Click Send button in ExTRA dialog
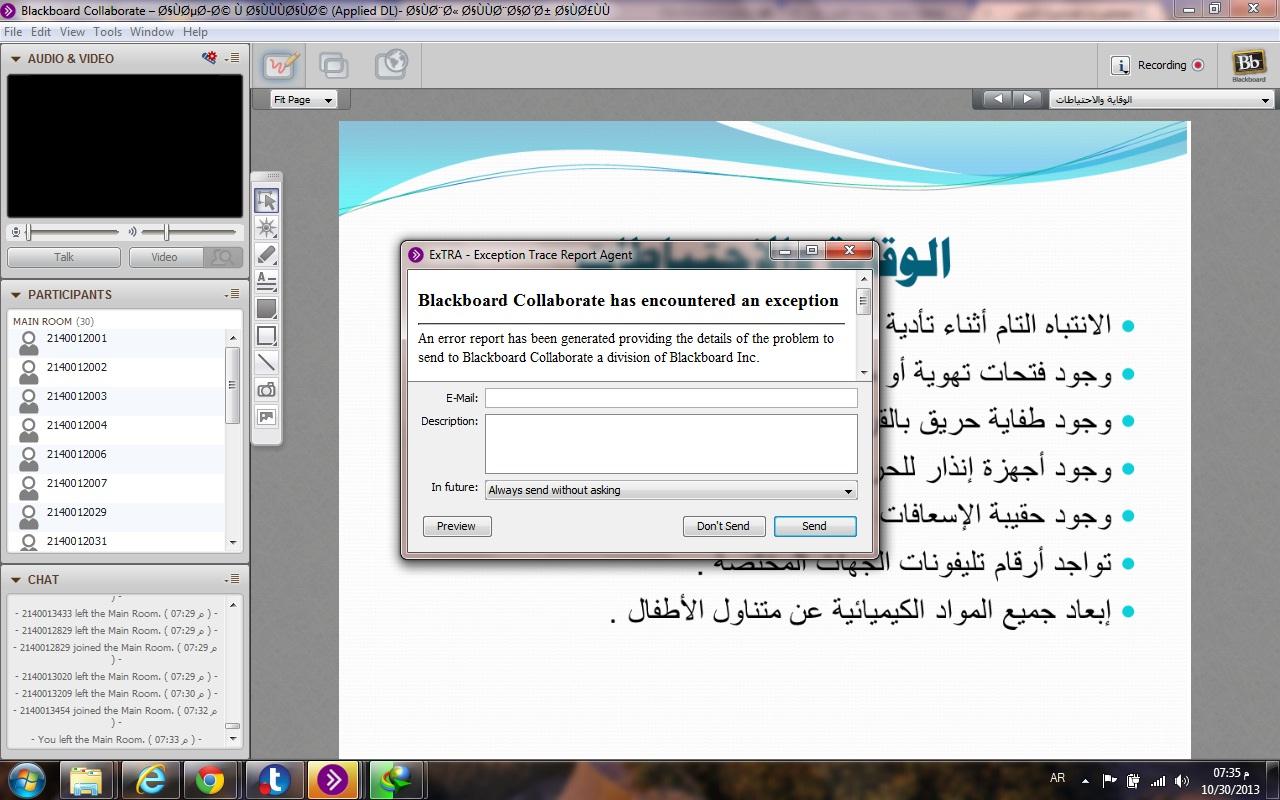The width and height of the screenshot is (1280, 800). click(814, 526)
